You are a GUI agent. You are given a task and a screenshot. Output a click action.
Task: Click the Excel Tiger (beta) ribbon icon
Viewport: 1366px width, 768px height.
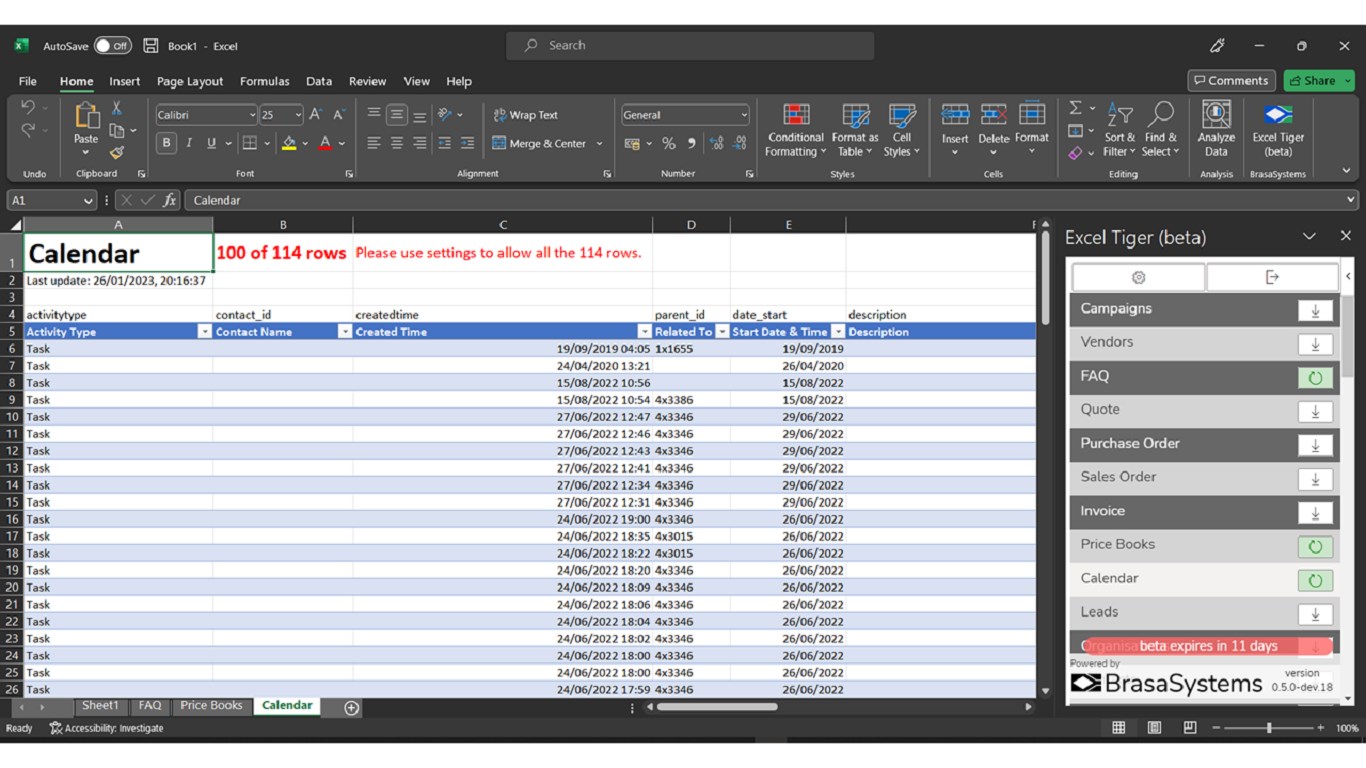click(x=1277, y=129)
